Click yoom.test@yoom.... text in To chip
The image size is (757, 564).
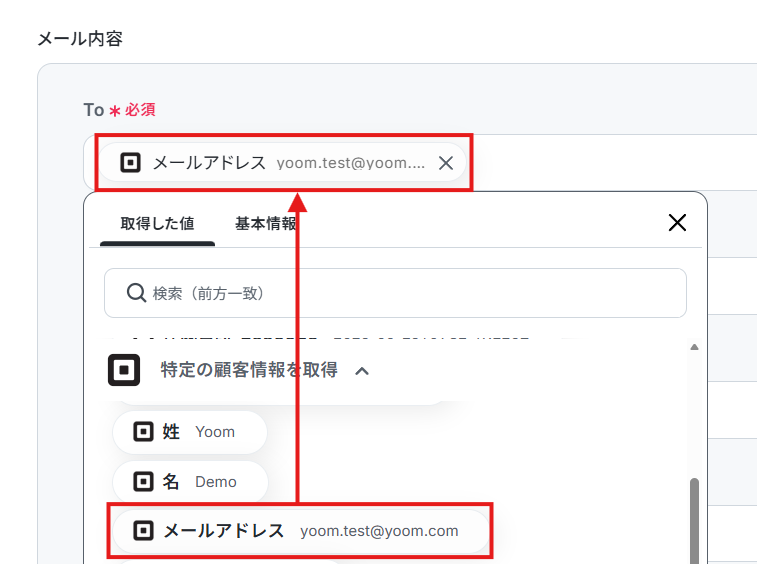point(351,163)
